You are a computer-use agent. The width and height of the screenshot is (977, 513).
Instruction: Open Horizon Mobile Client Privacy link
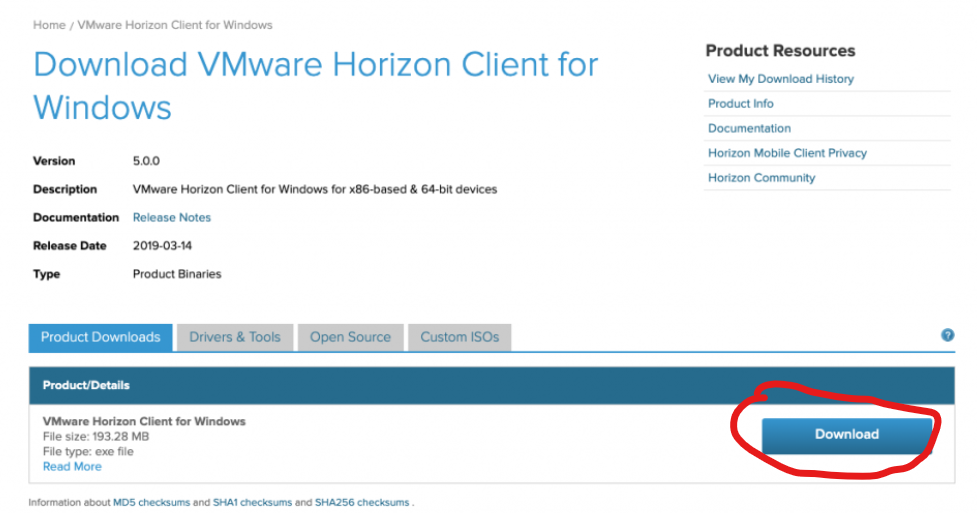pos(788,153)
